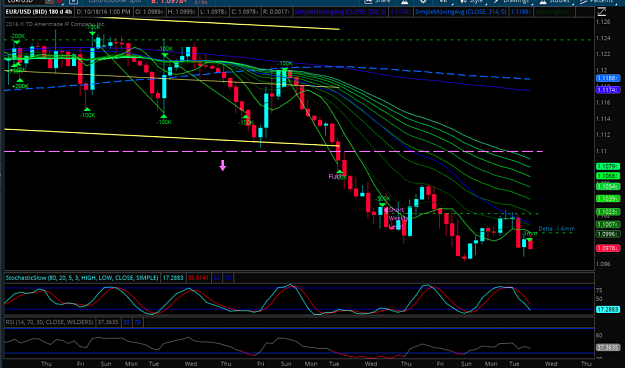
Task: Select the StochasticSlow study title
Action: click(82, 277)
